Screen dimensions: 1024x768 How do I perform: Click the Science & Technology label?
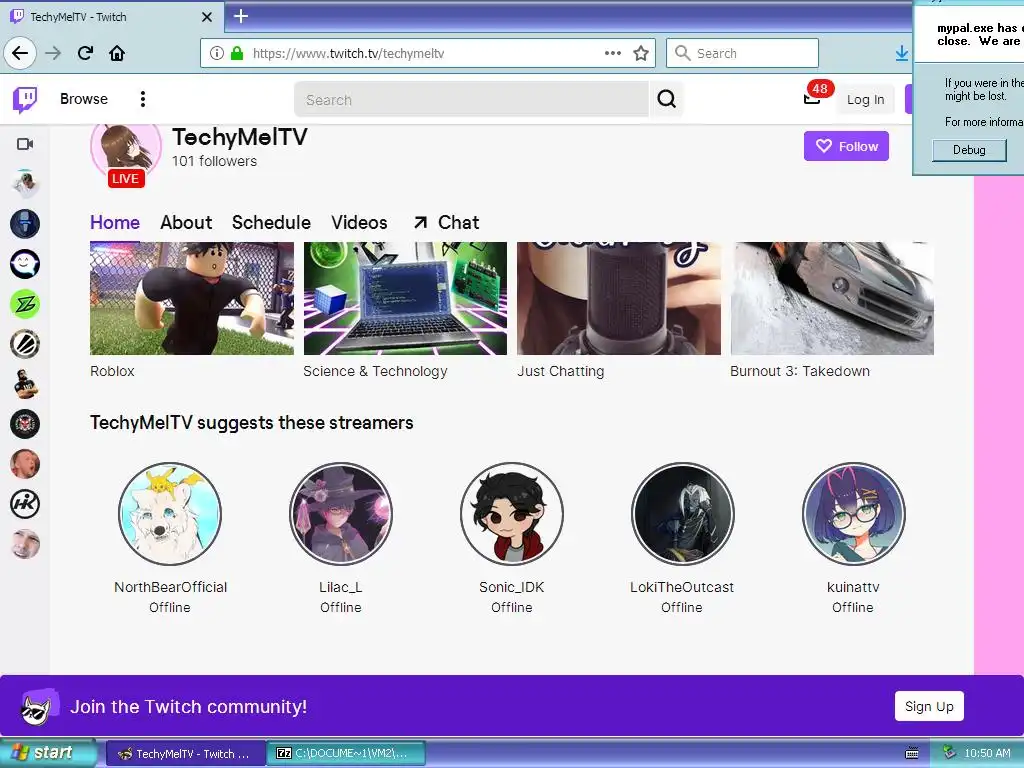[x=375, y=371]
